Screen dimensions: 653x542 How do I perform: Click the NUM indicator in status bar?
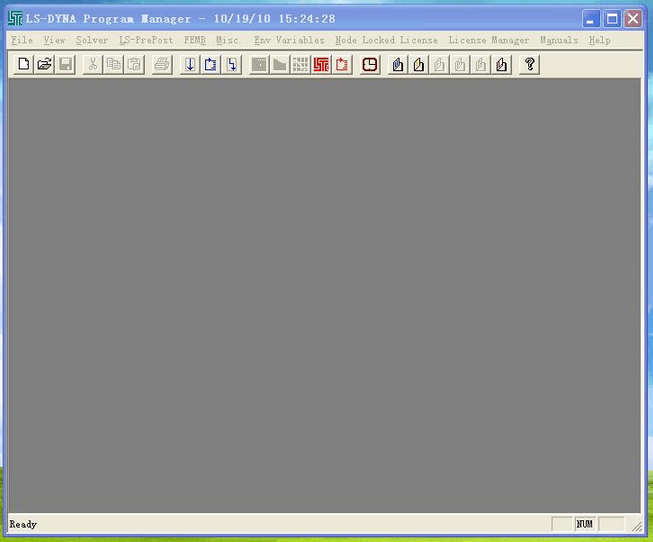(x=584, y=524)
